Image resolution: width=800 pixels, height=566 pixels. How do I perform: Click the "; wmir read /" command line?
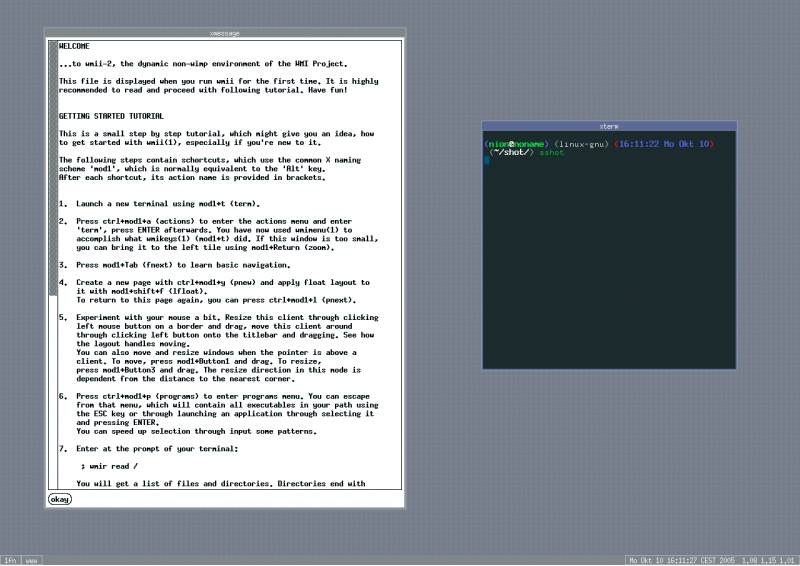pyautogui.click(x=109, y=466)
